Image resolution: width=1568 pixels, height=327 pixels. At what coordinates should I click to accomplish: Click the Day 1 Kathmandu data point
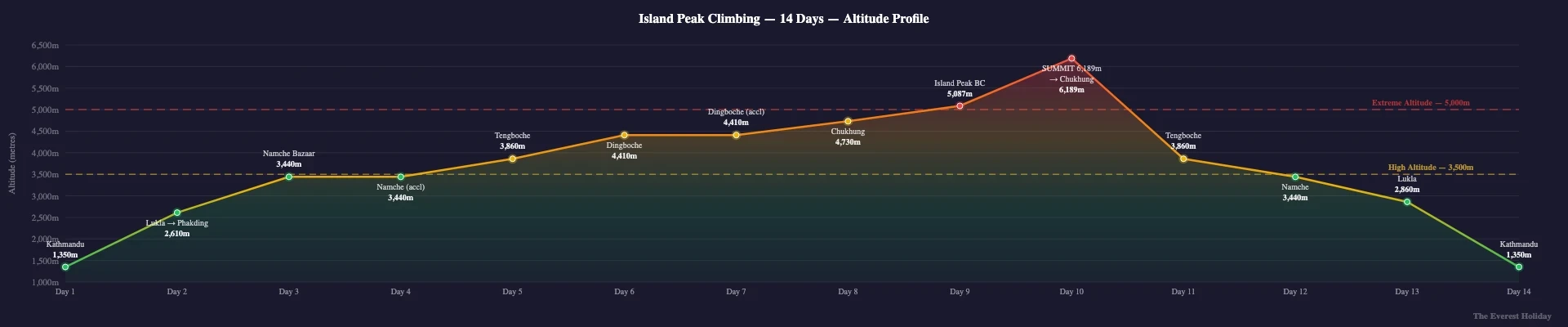tap(65, 267)
